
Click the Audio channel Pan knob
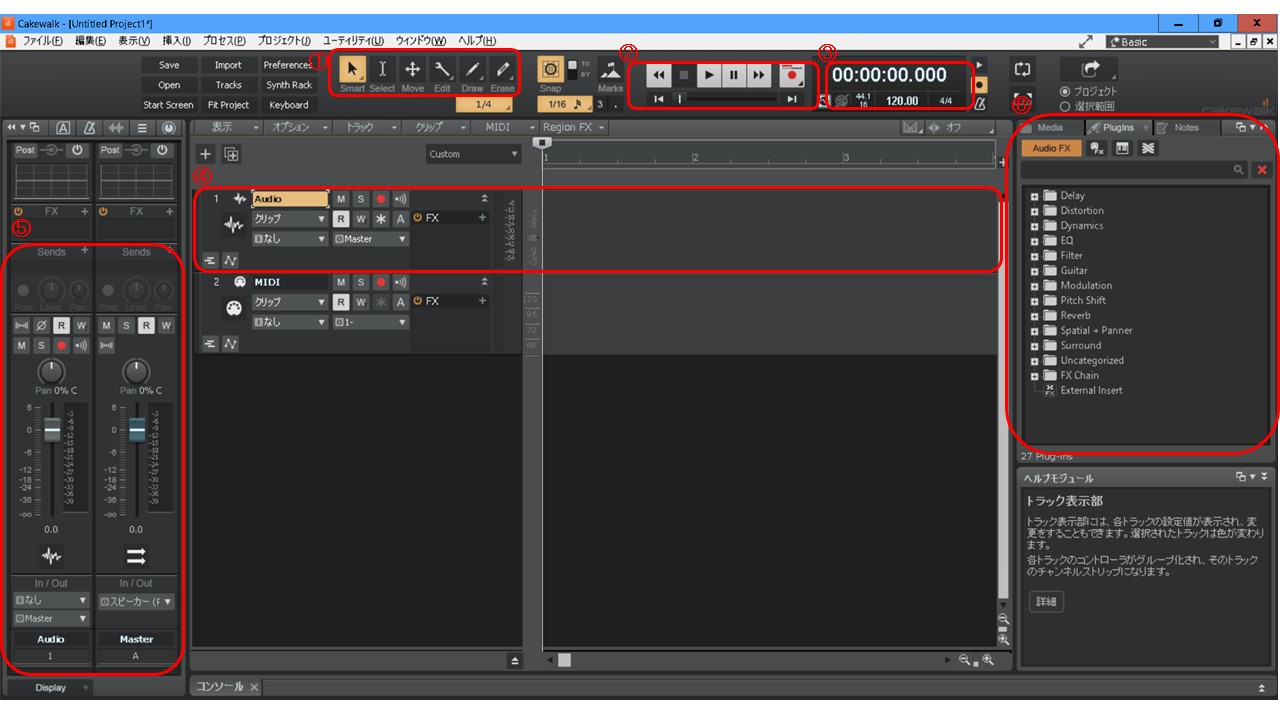(x=51, y=372)
